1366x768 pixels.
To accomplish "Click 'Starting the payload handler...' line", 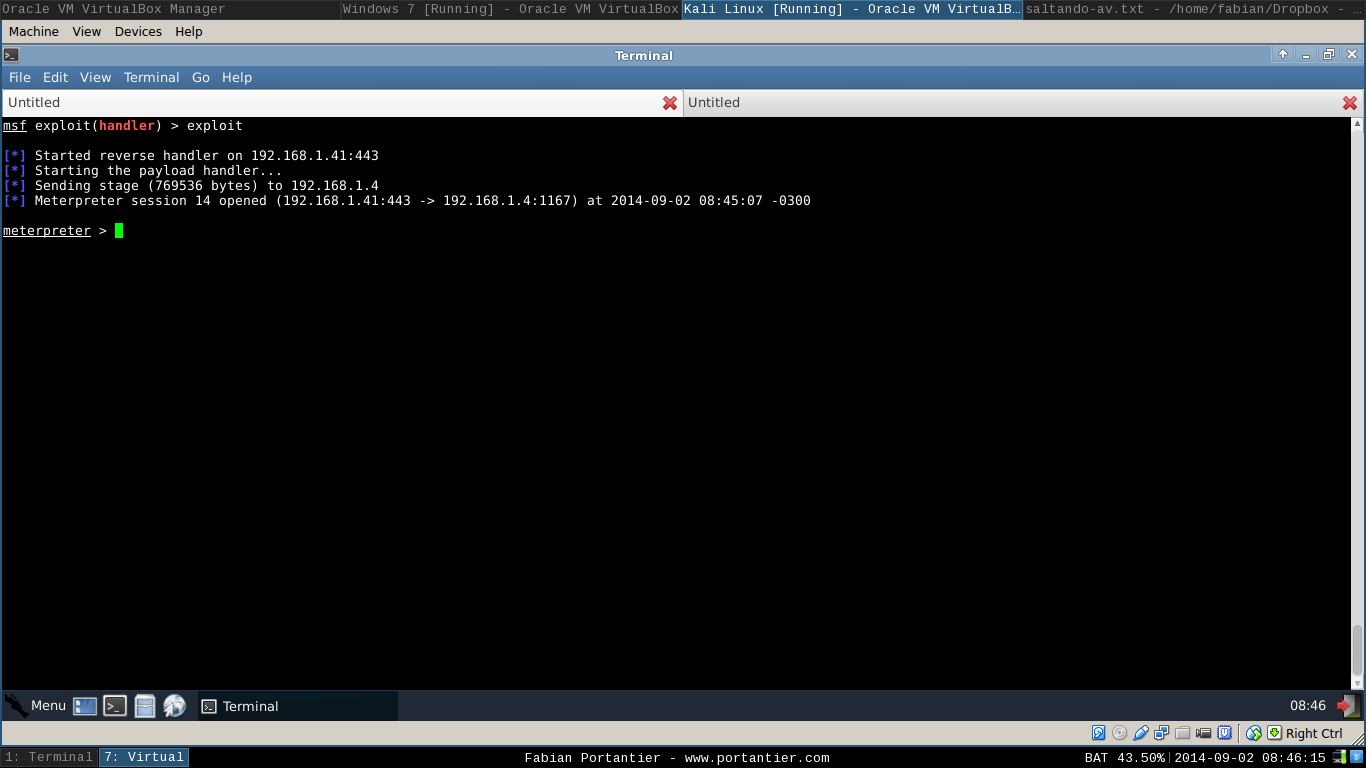I will coord(143,171).
